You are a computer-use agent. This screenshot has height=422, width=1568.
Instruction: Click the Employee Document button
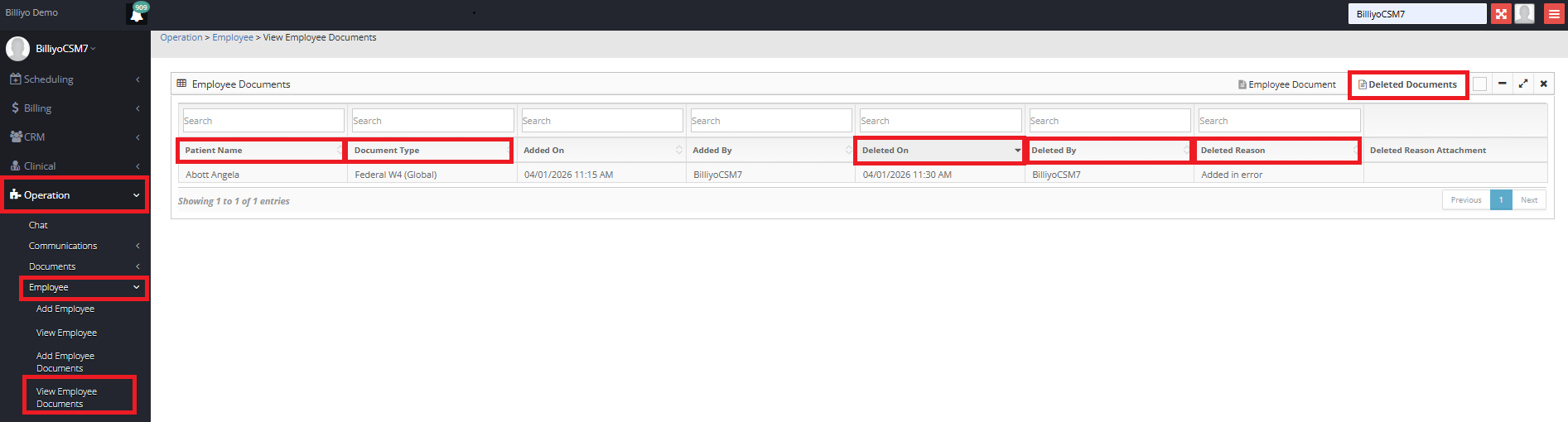tap(1286, 84)
